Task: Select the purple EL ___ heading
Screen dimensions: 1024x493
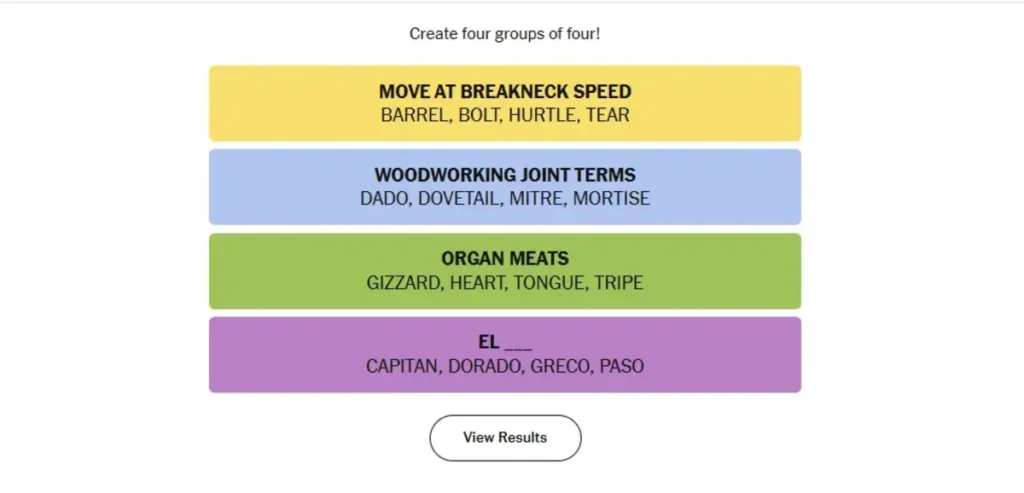Action: pyautogui.click(x=505, y=343)
